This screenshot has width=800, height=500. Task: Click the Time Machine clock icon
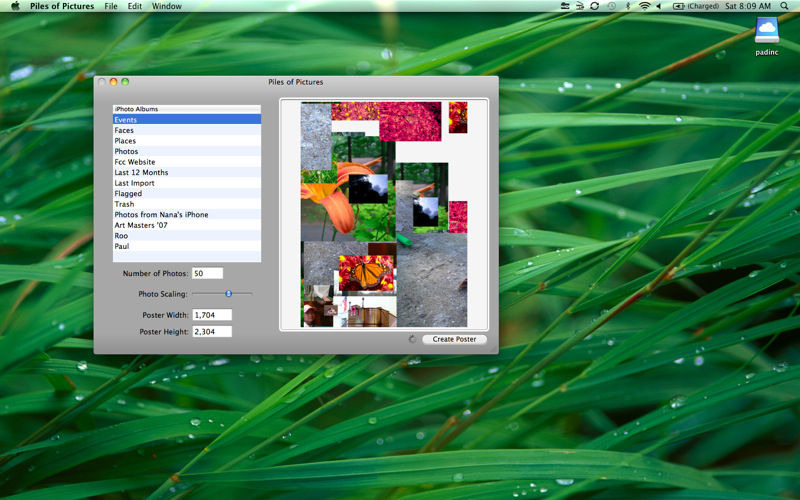611,6
